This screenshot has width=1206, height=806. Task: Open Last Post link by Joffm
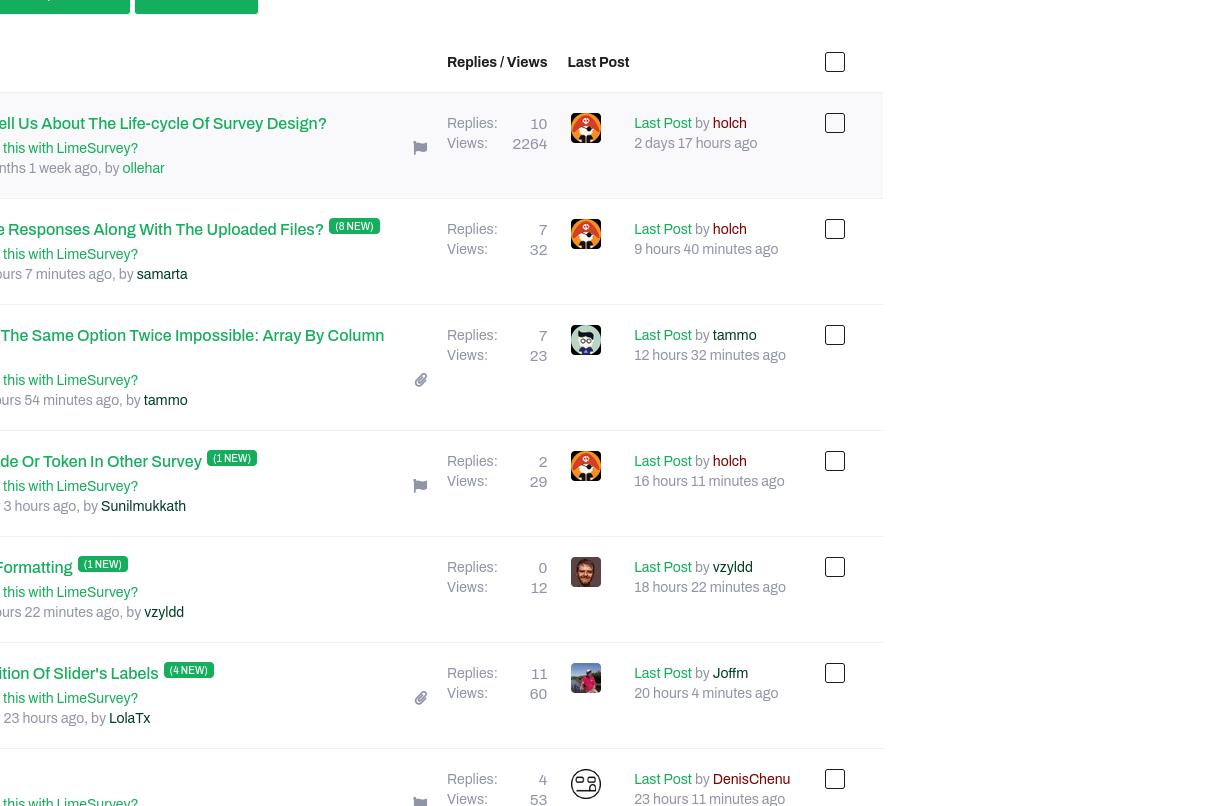(x=662, y=673)
